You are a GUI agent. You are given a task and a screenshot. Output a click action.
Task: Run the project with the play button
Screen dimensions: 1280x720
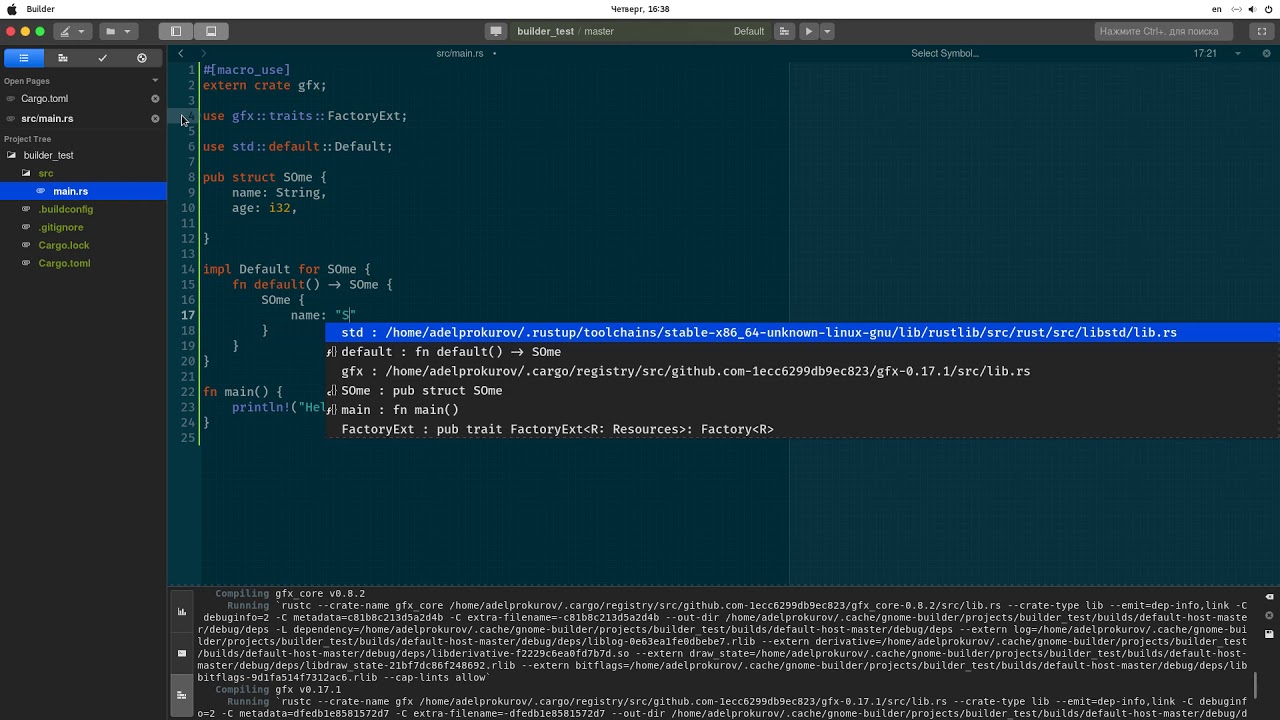point(809,31)
